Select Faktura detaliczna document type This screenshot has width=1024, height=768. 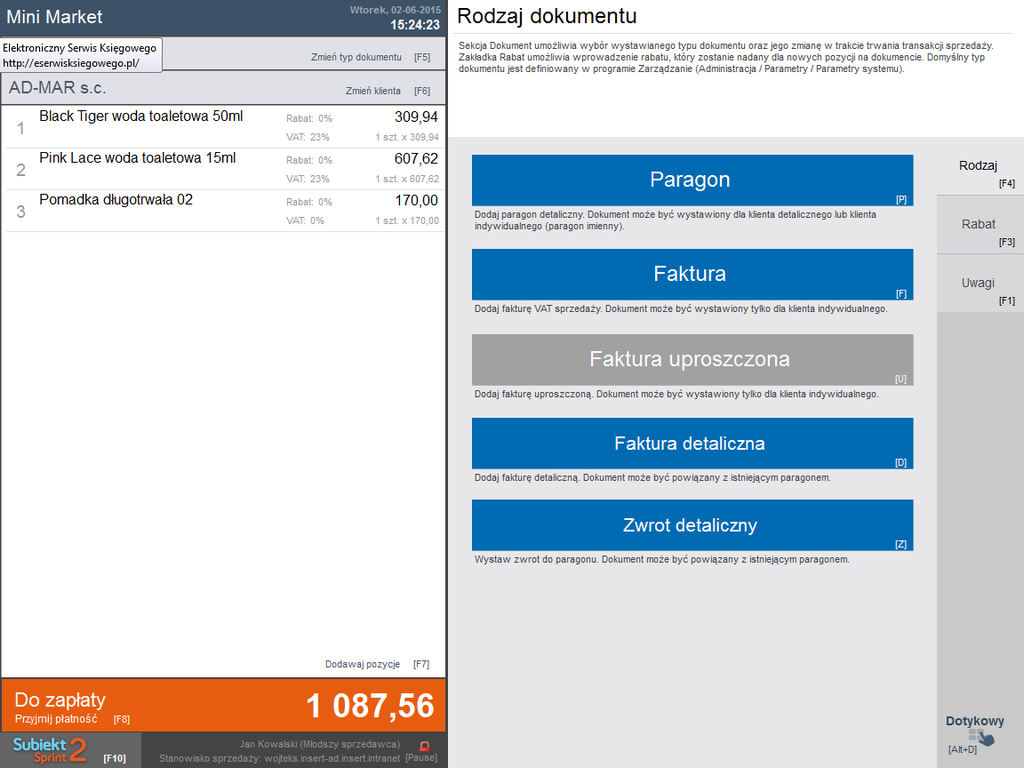pos(692,443)
